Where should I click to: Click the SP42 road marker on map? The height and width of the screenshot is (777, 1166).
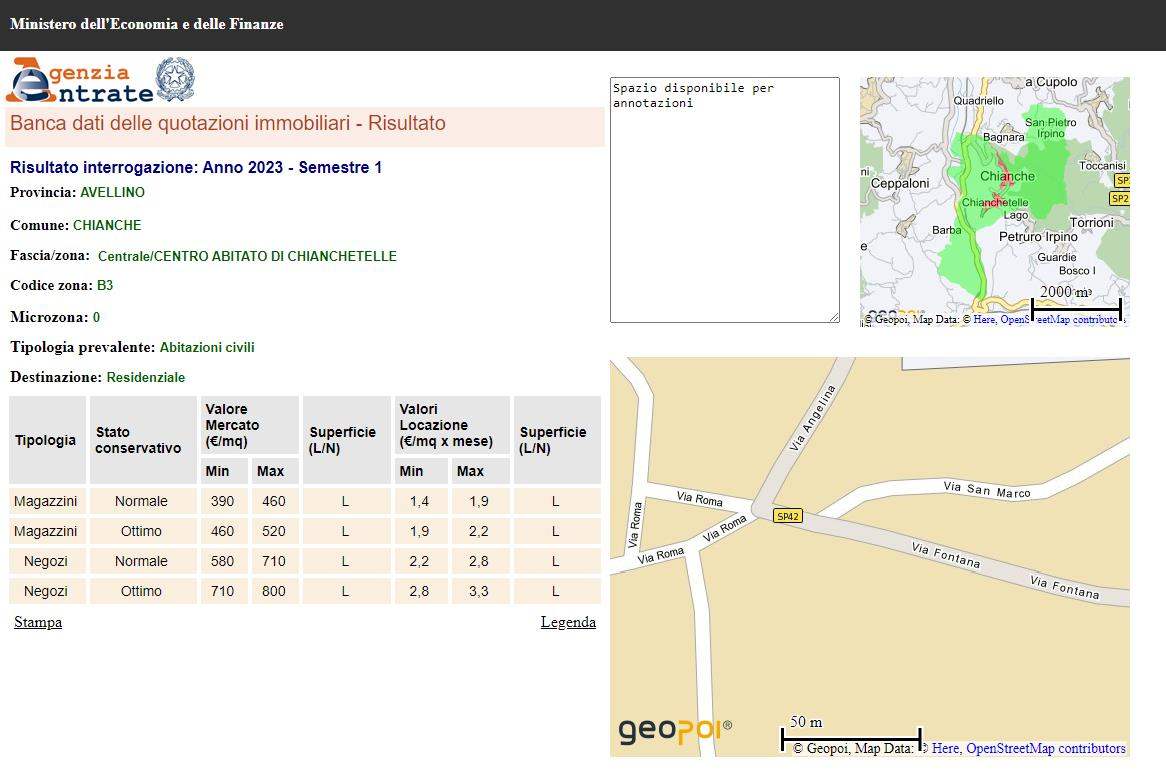pyautogui.click(x=788, y=516)
